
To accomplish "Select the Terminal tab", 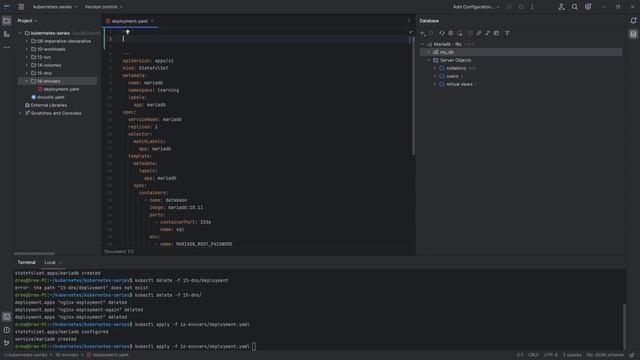I will coord(26,262).
